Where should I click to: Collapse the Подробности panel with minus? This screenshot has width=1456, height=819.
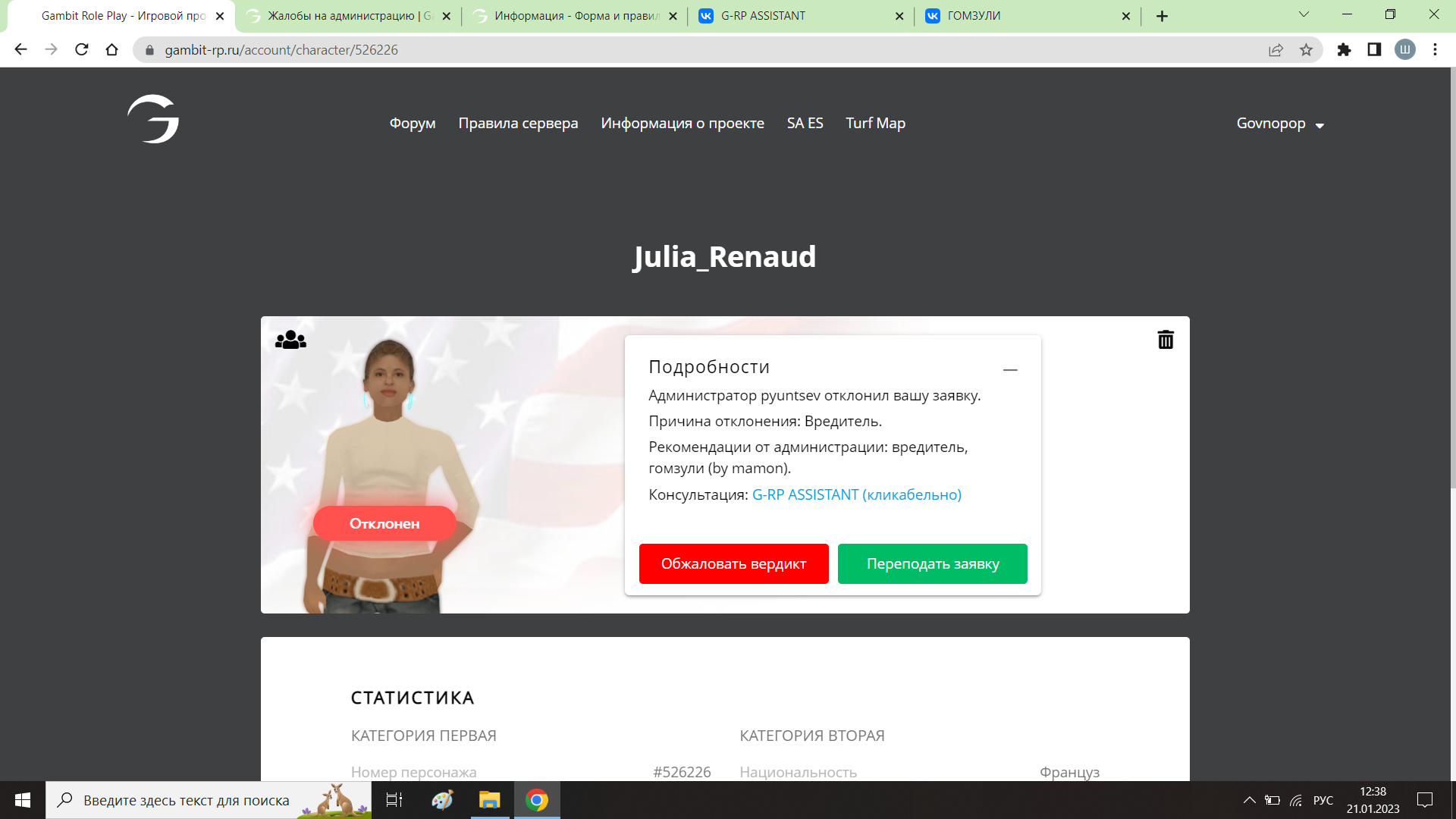tap(1010, 370)
